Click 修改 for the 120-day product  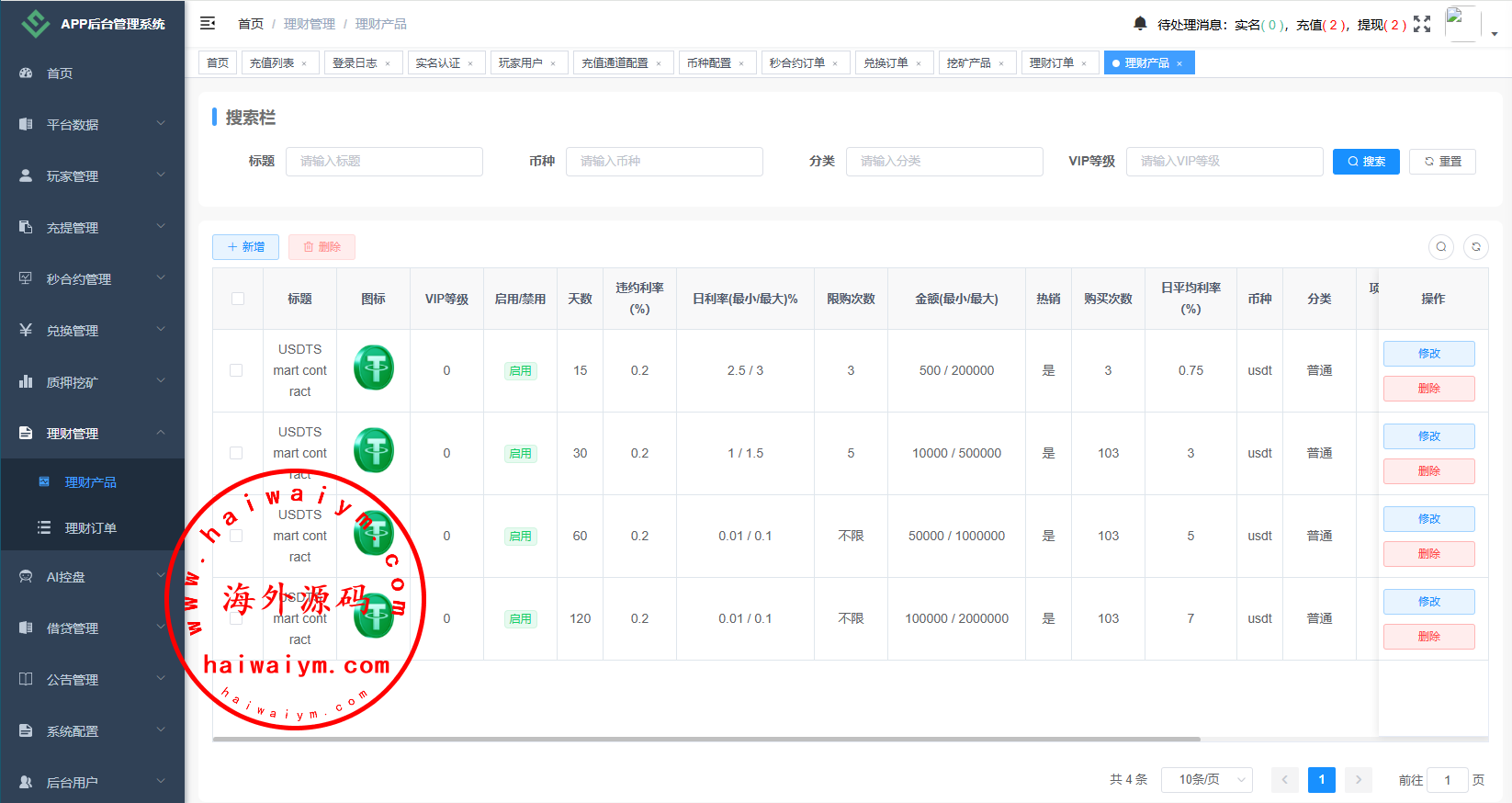pos(1429,602)
